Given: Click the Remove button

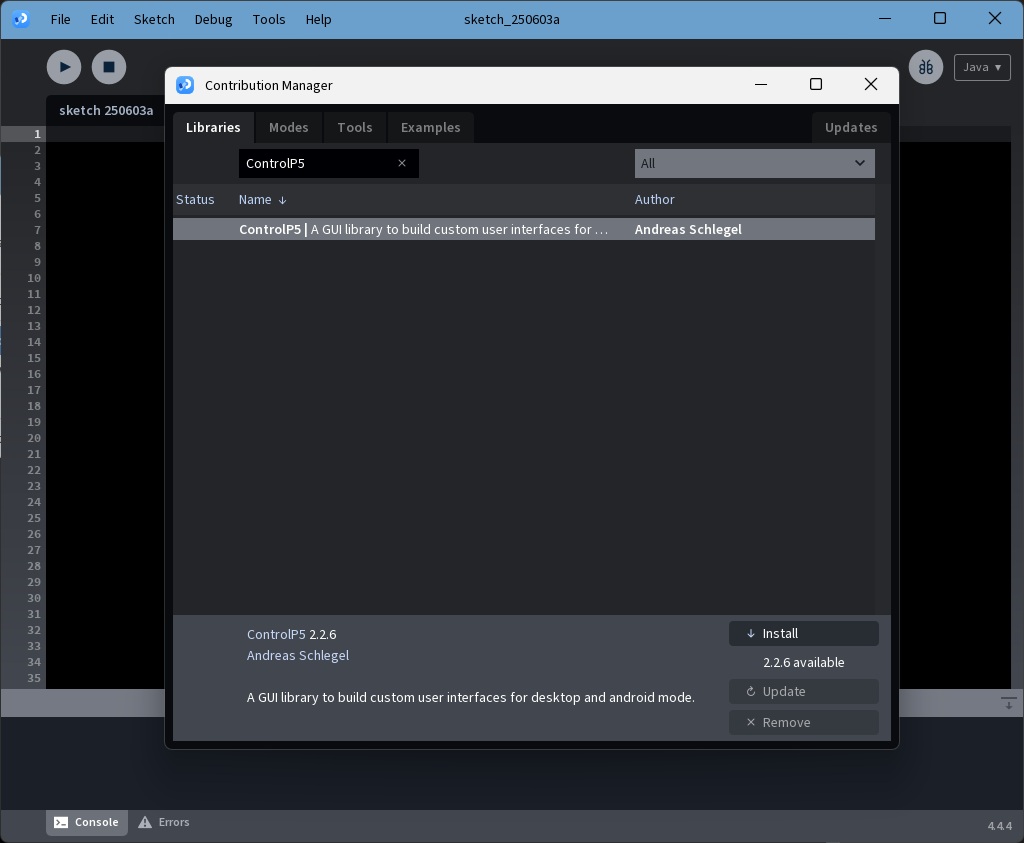Looking at the screenshot, I should click(x=803, y=722).
